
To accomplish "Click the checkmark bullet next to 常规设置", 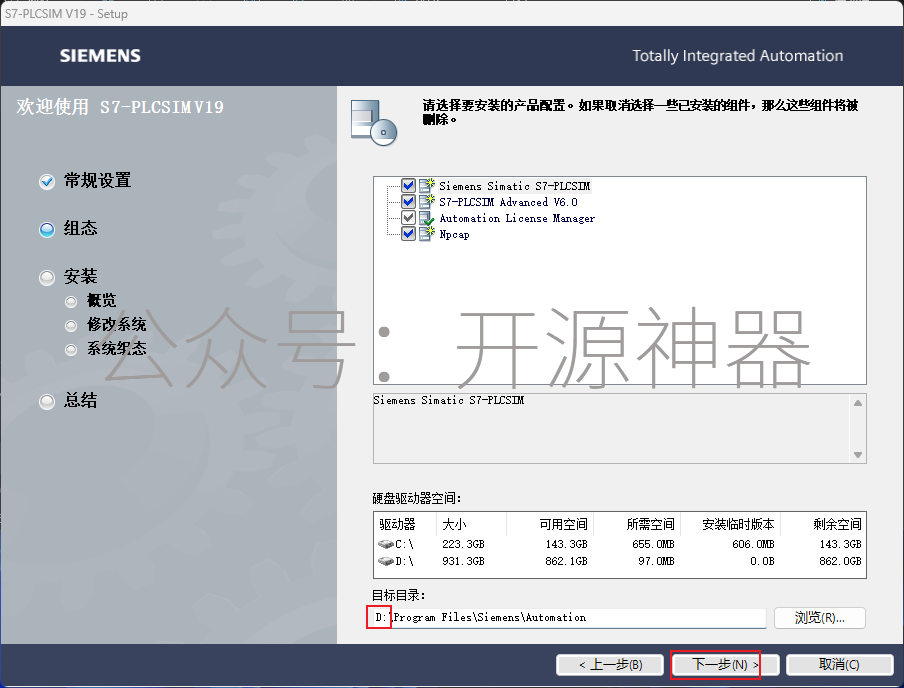I will pyautogui.click(x=47, y=182).
